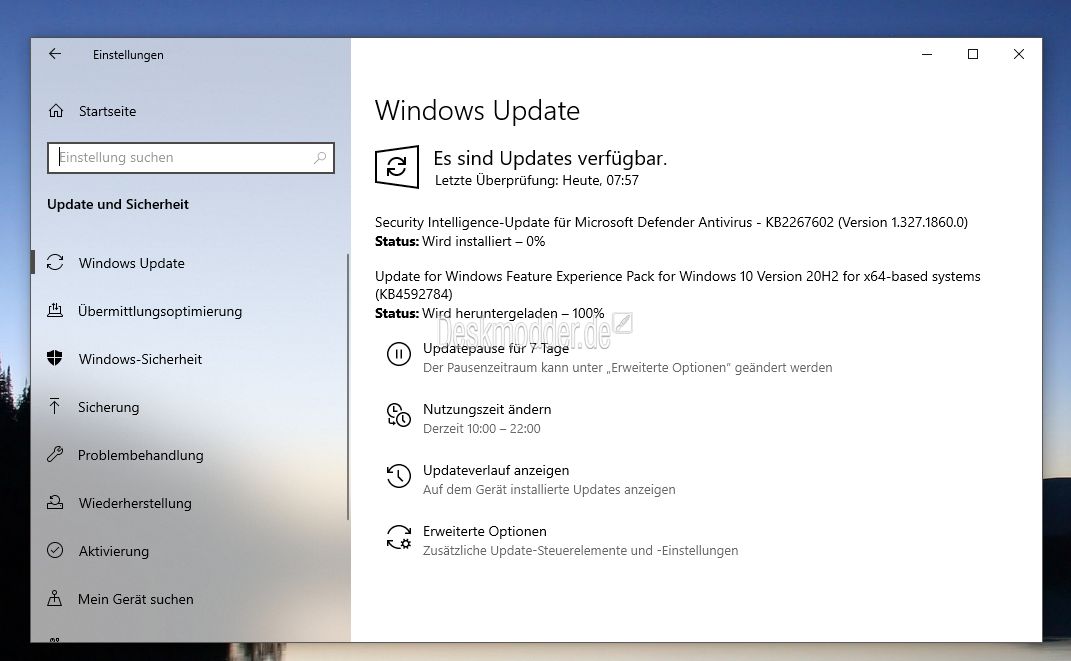The width and height of the screenshot is (1071, 661).
Task: Close the Einstellungen window
Action: [1018, 54]
